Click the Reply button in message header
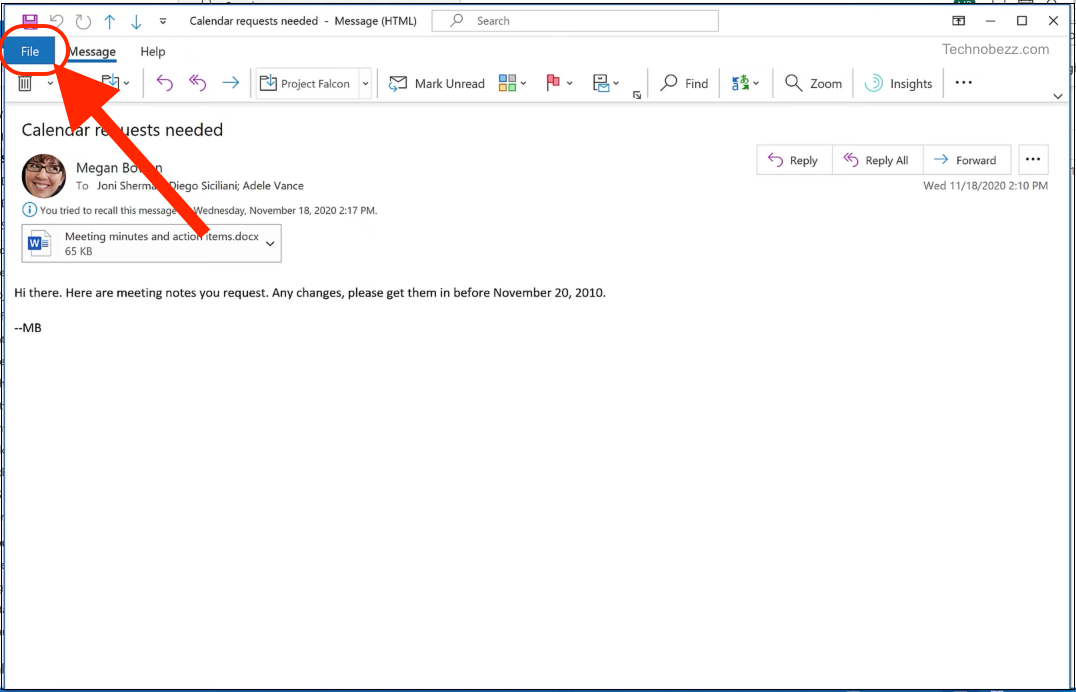The height and width of the screenshot is (692, 1076). click(794, 160)
